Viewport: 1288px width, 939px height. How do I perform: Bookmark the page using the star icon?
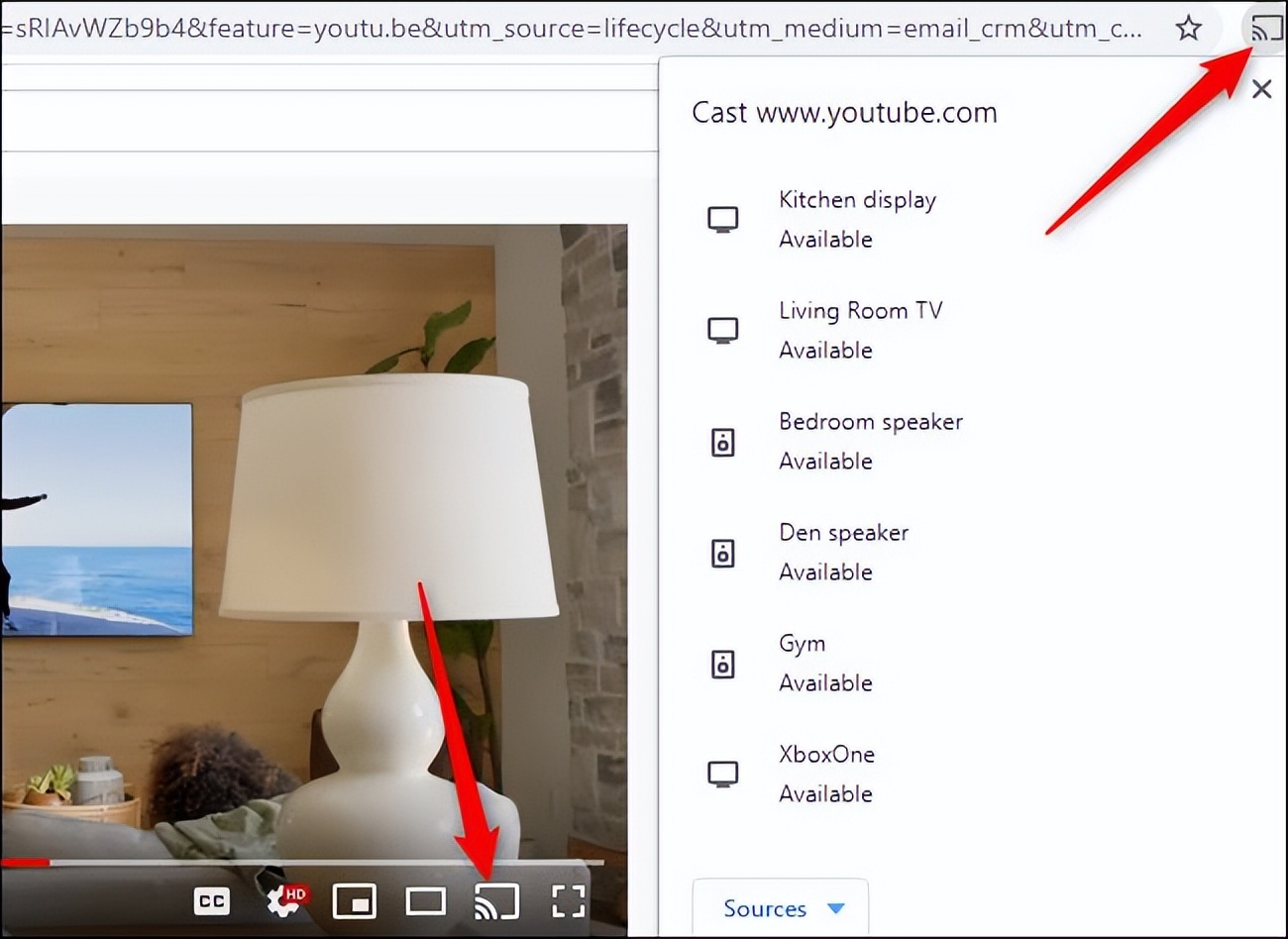point(1187,29)
